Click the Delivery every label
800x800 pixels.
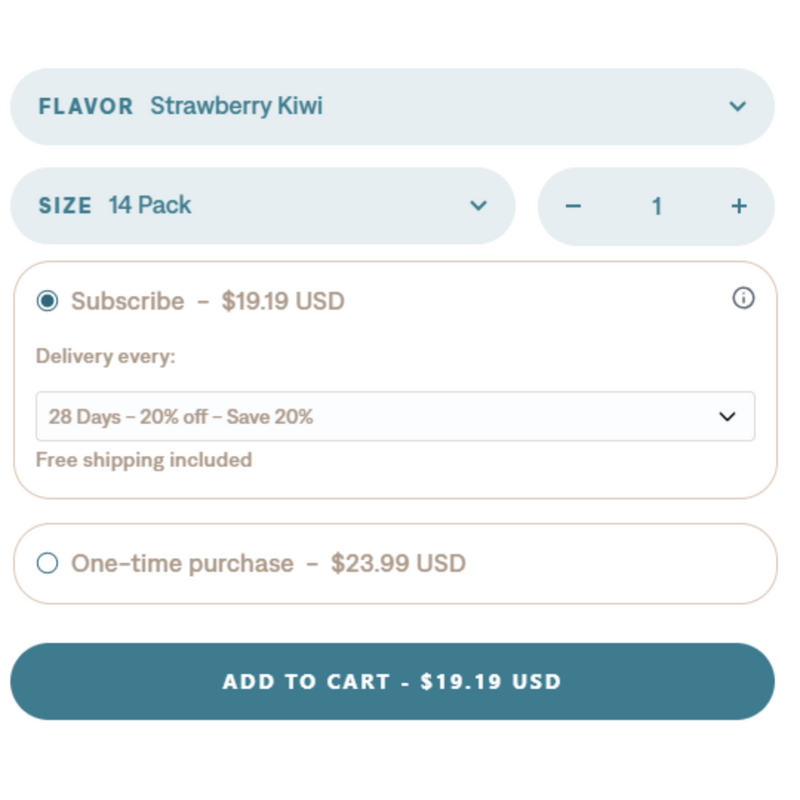coord(105,356)
